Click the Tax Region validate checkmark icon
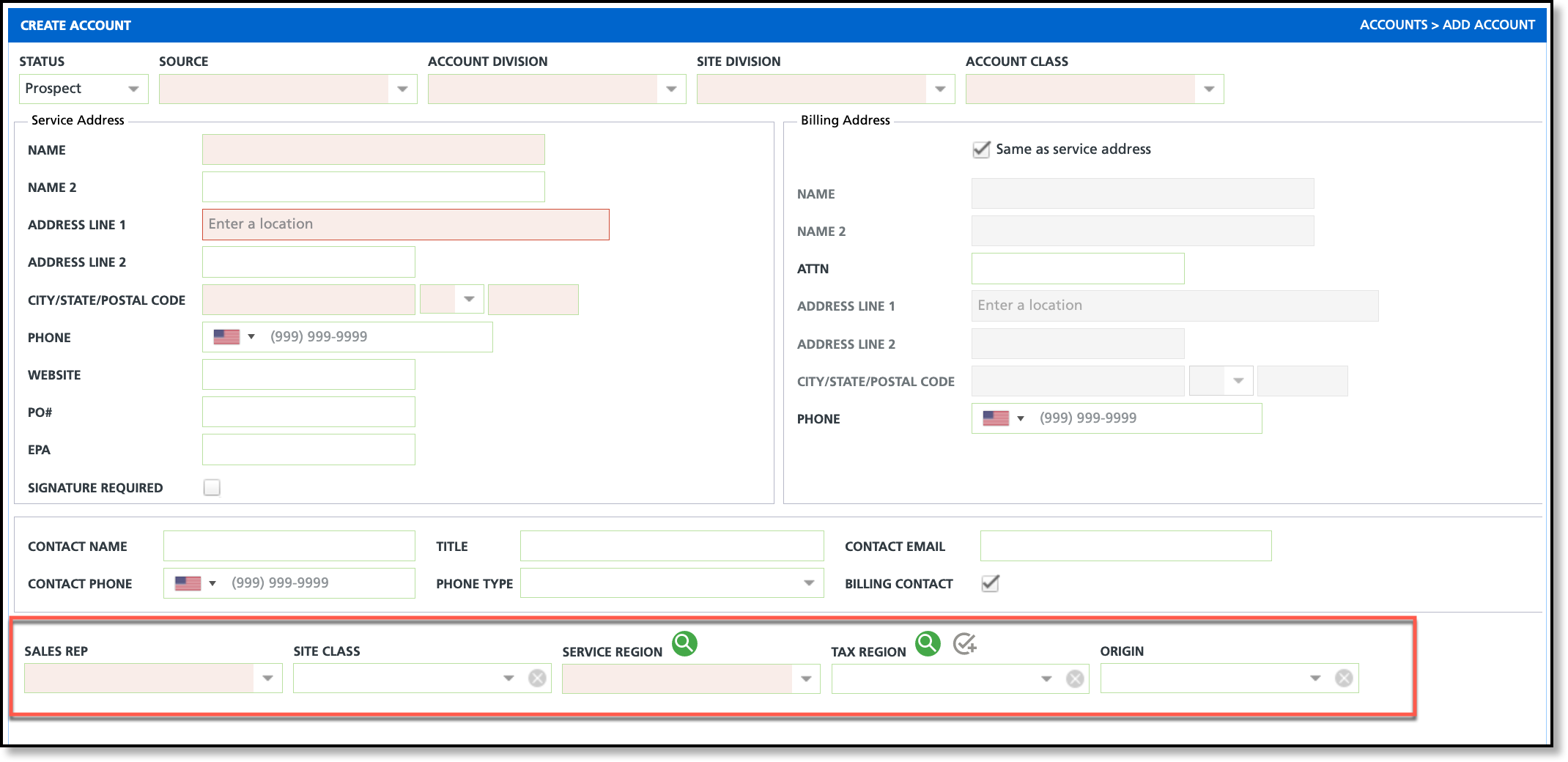Image resolution: width=1568 pixels, height=762 pixels. (965, 644)
